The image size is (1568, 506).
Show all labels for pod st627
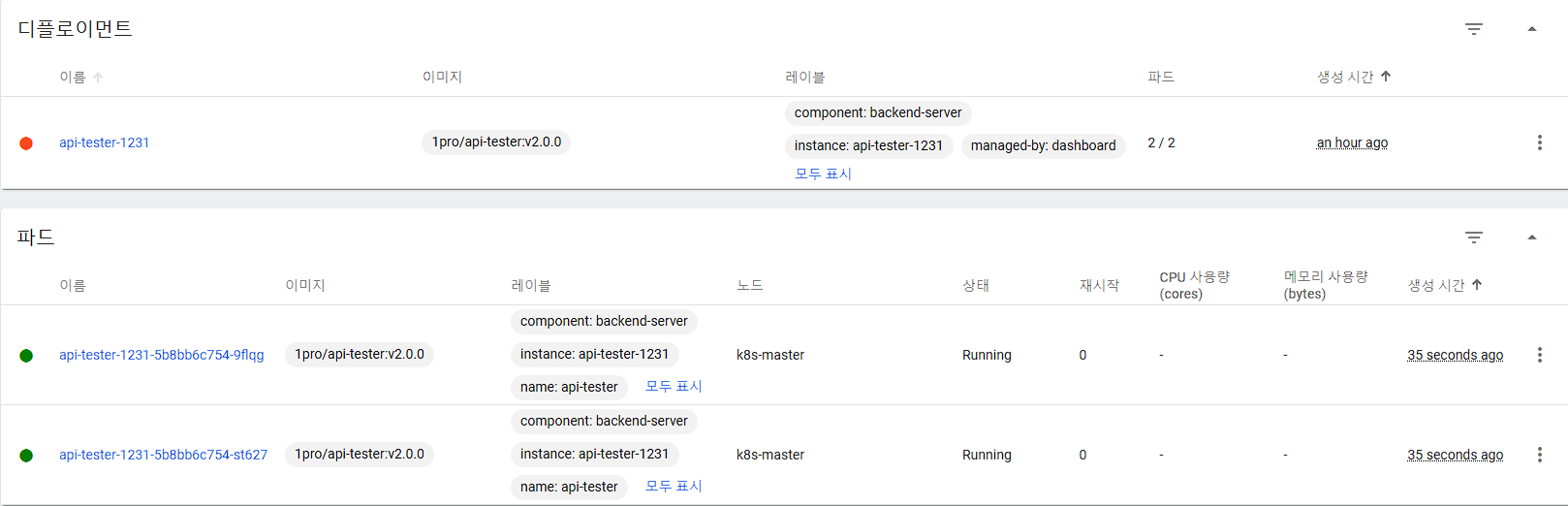[x=674, y=486]
